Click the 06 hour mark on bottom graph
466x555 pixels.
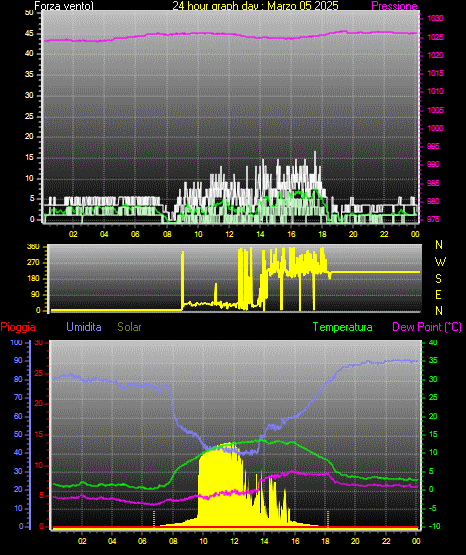point(142,541)
